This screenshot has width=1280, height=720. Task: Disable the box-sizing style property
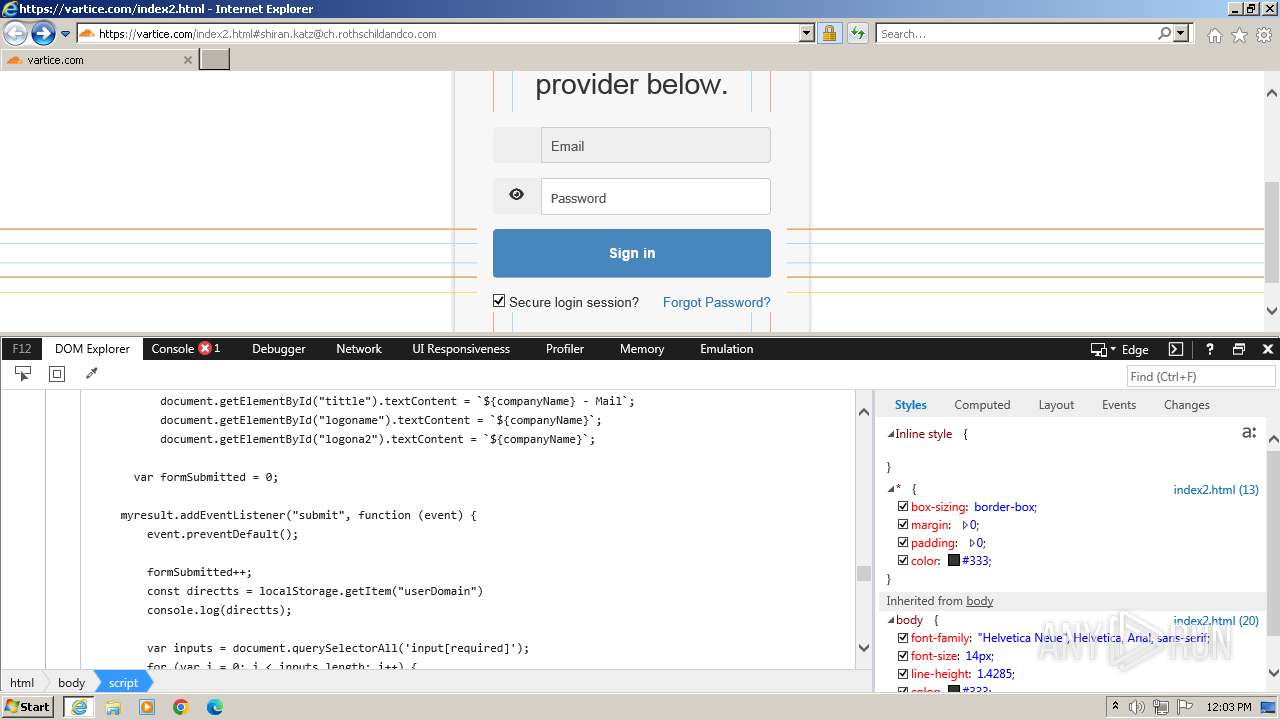(903, 507)
